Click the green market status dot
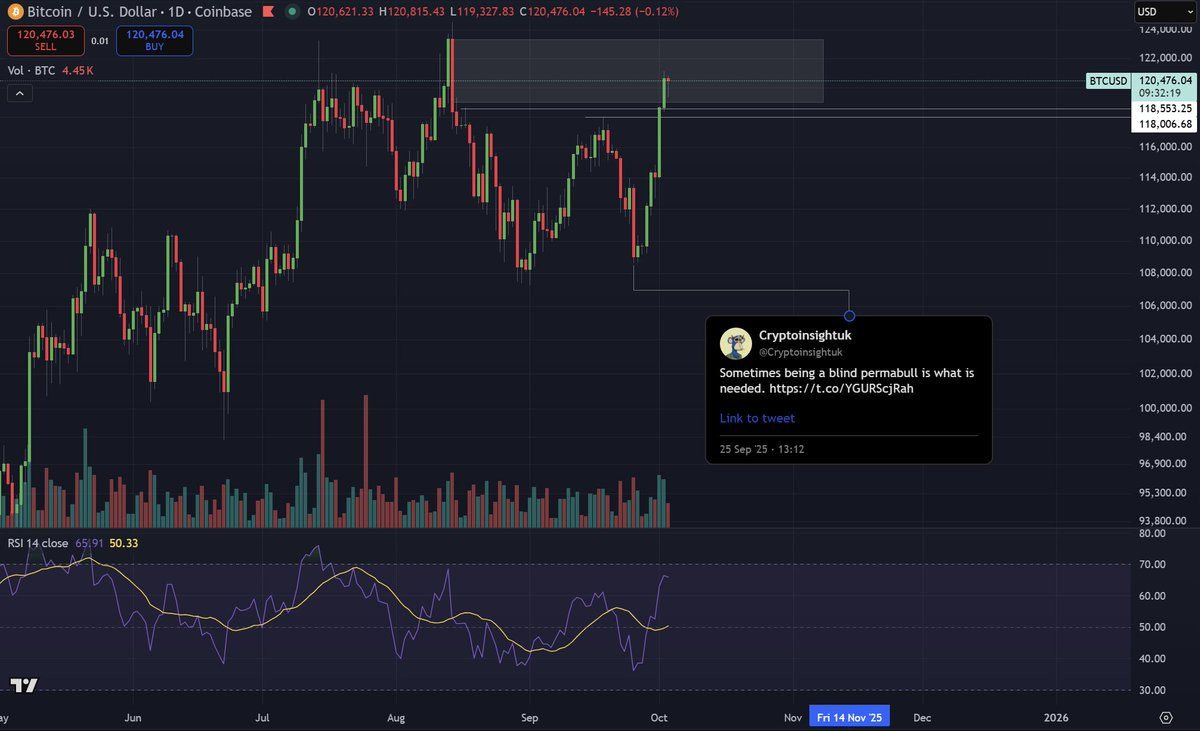The height and width of the screenshot is (731, 1200). pos(291,12)
